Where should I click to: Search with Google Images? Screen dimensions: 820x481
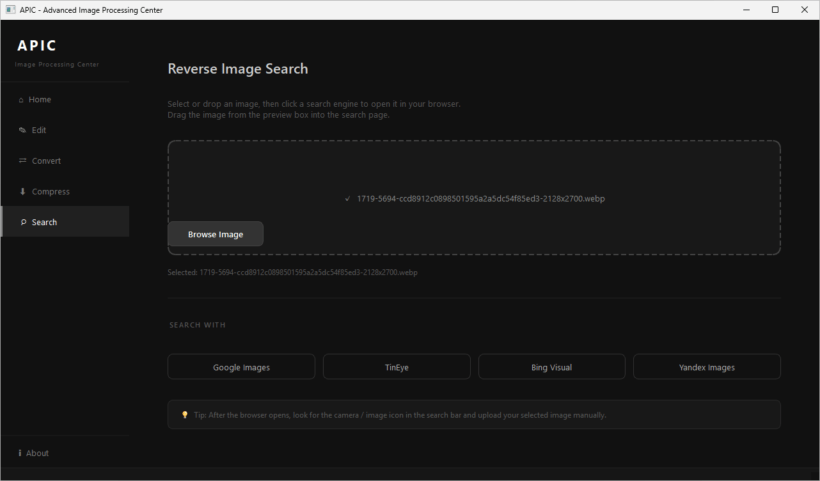241,367
